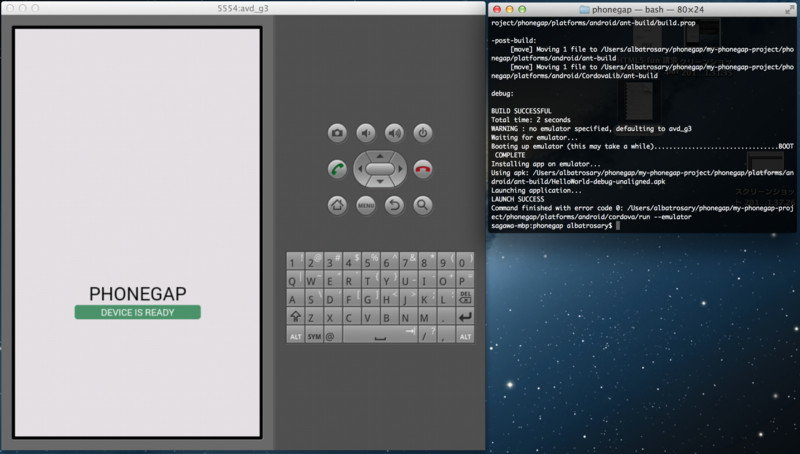Tap the P key on emulator keyboard

[x=465, y=280]
